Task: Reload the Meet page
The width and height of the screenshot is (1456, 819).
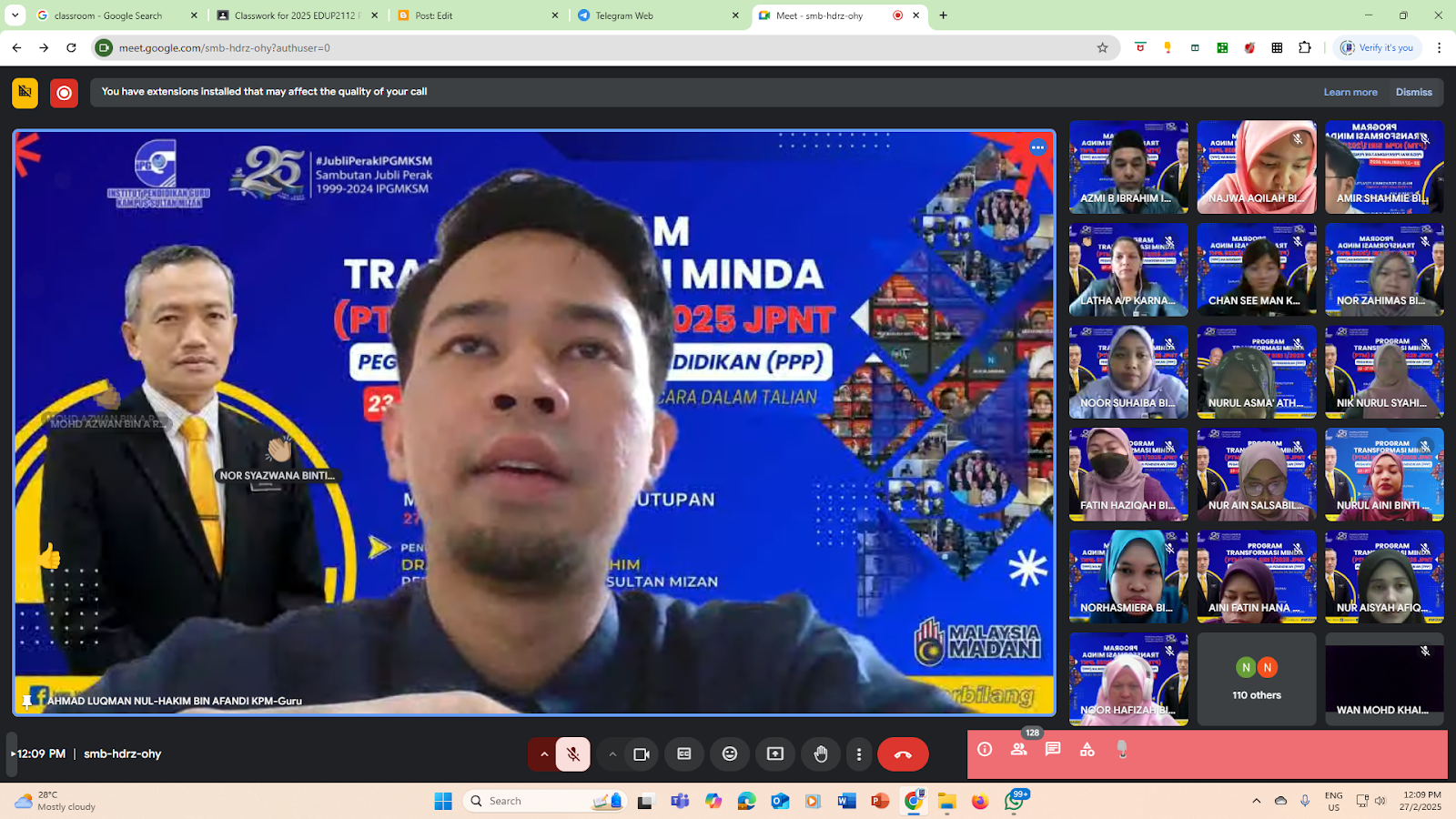Action: [71, 47]
